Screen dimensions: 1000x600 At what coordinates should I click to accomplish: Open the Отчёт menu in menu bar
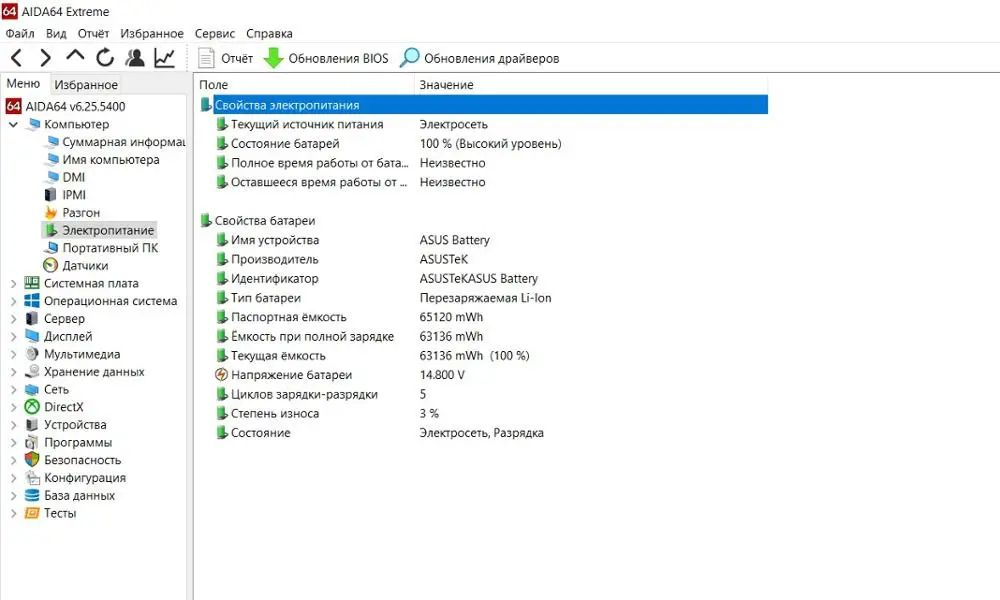[x=93, y=33]
